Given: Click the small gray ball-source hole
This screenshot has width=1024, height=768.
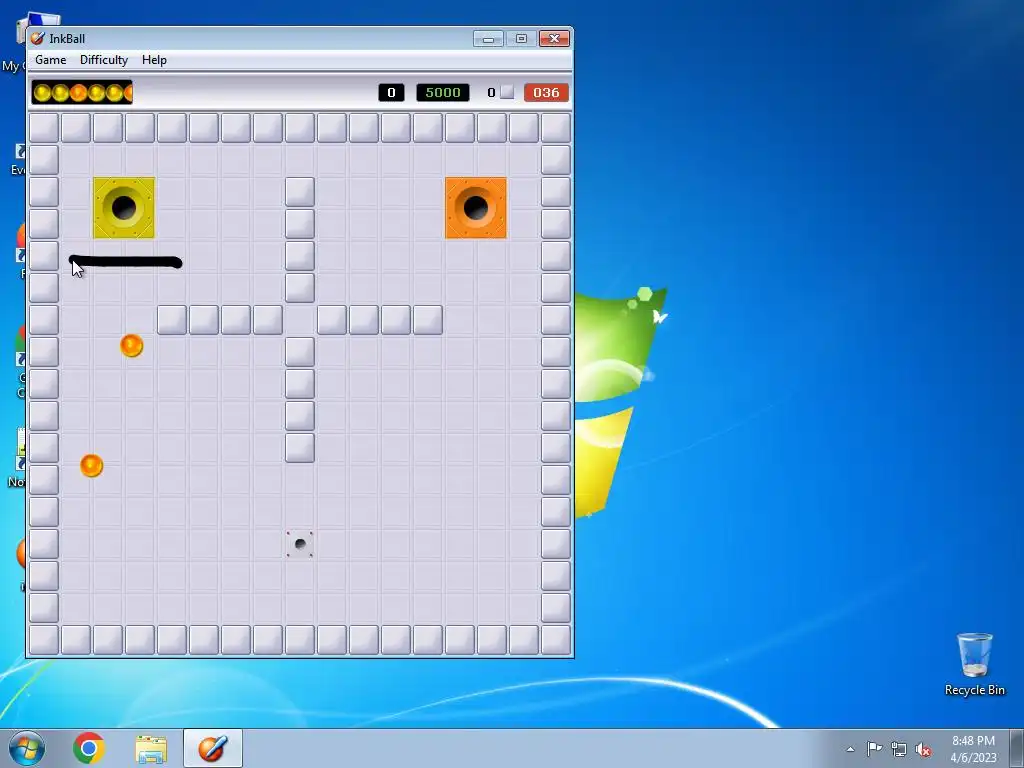Looking at the screenshot, I should pyautogui.click(x=300, y=543).
